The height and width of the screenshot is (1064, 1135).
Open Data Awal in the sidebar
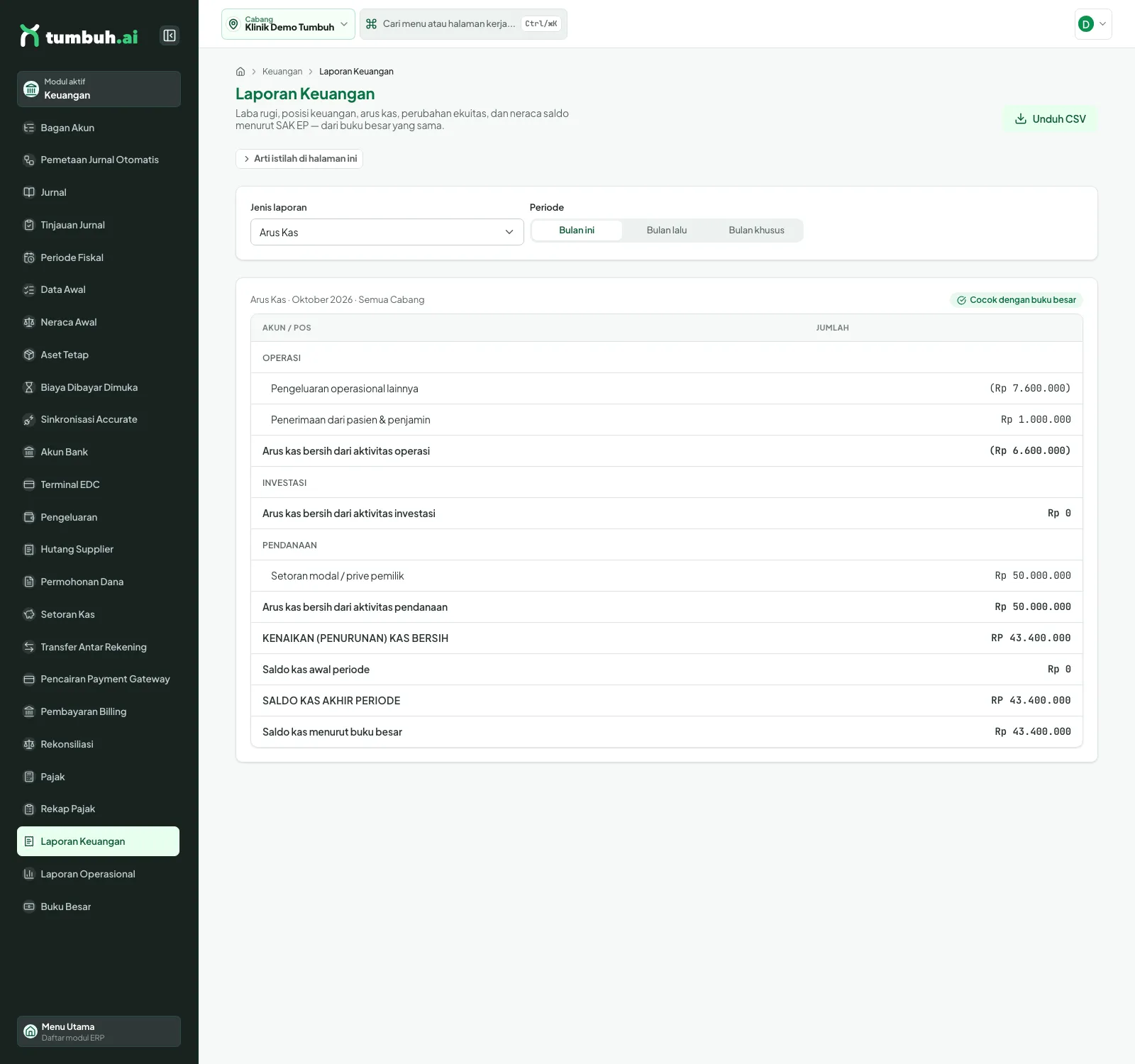tap(99, 289)
